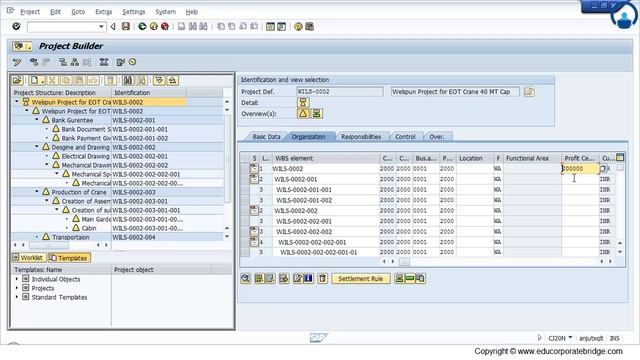Open Customize Local Layout icon in standard toolbar

pyautogui.click(x=309, y=27)
